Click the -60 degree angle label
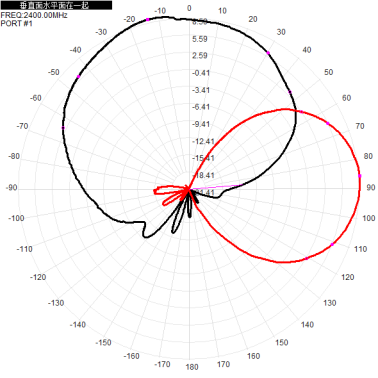Image resolution: width=378 pixels, height=378 pixels. click(35, 98)
